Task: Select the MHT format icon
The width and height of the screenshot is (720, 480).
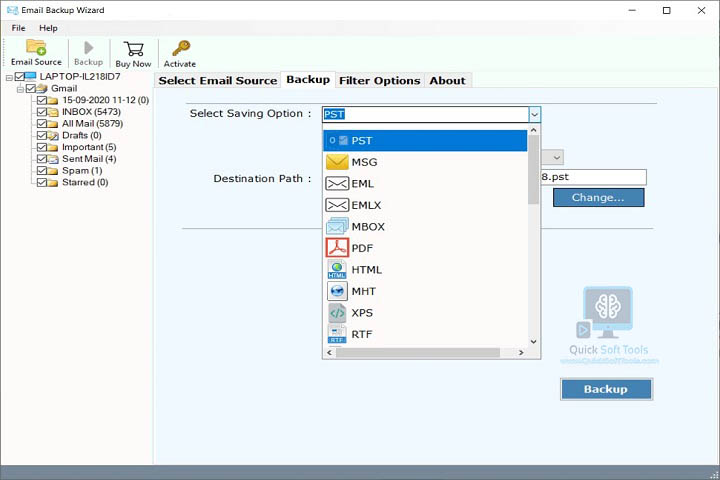Action: 337,291
